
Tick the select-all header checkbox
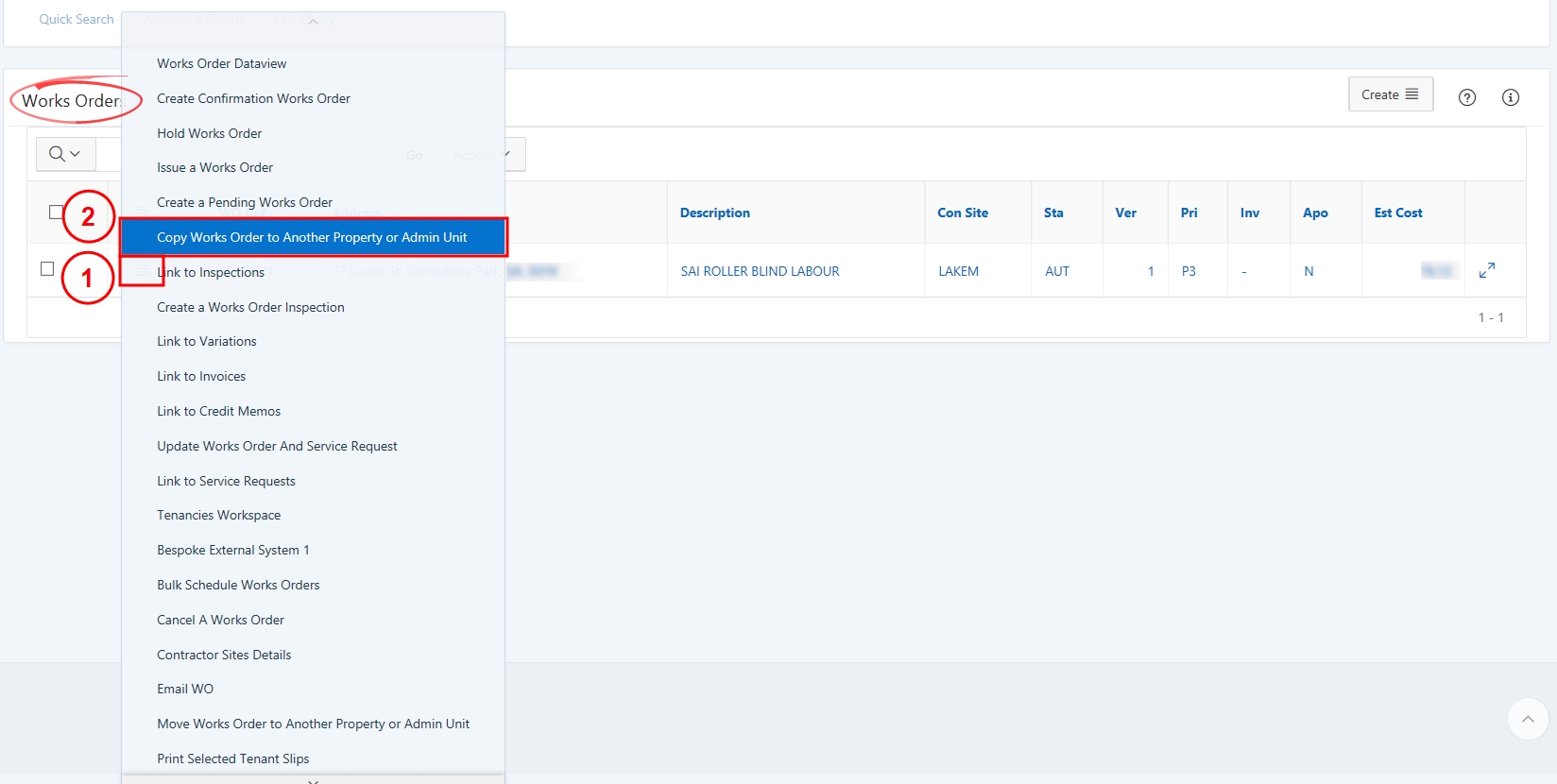coord(56,212)
